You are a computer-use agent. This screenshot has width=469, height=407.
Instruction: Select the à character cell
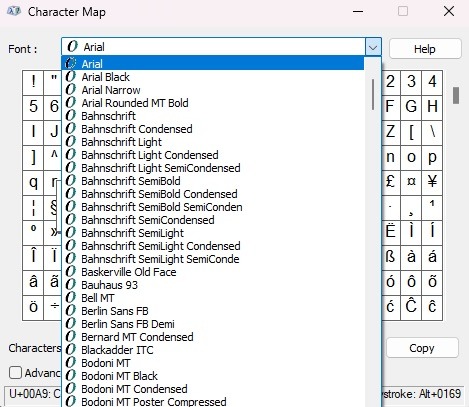click(411, 257)
